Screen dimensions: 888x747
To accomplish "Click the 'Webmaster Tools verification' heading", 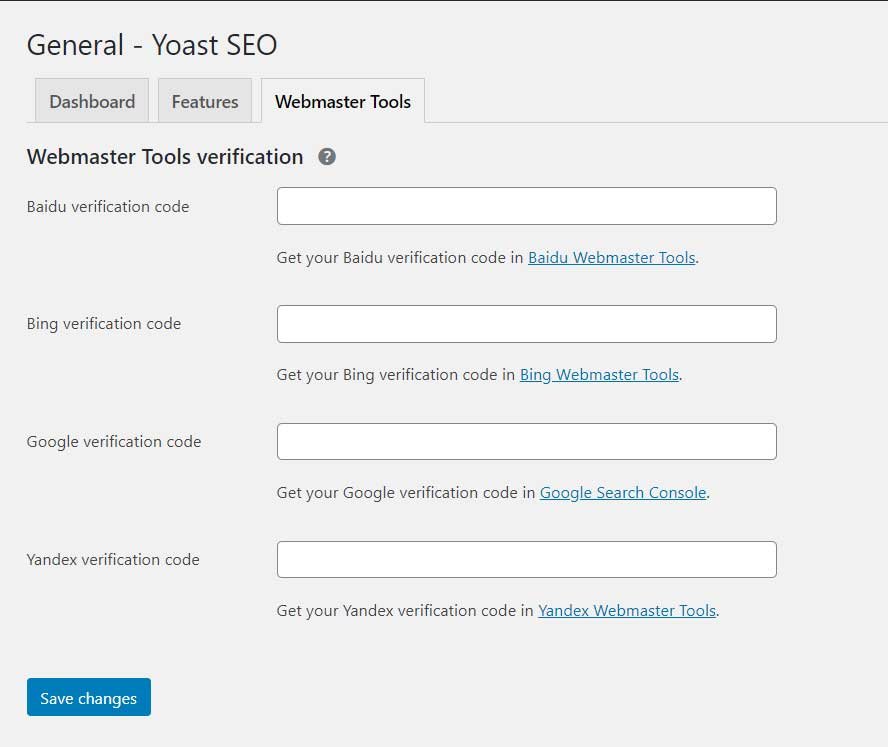I will tap(165, 157).
